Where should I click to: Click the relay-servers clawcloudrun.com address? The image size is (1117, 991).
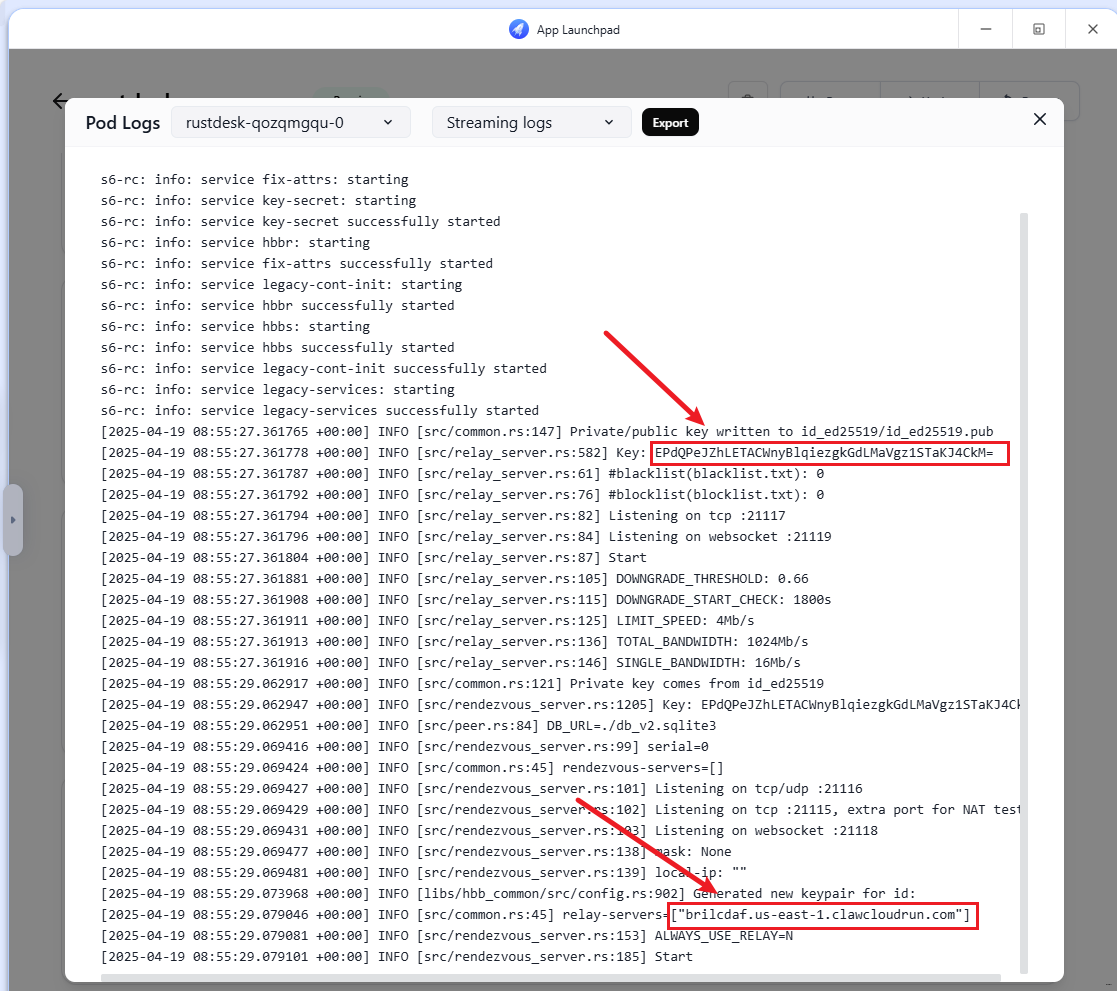pos(820,915)
